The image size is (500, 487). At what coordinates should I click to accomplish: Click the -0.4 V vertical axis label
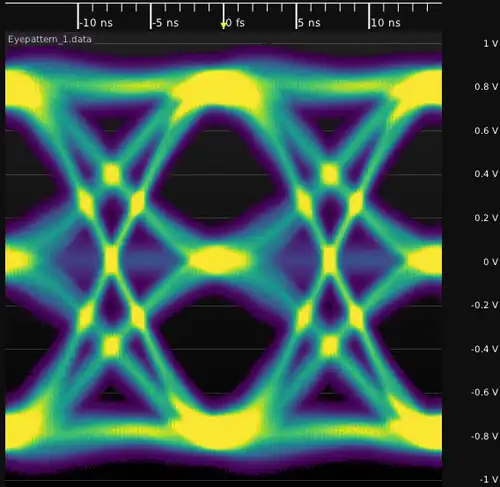point(485,349)
